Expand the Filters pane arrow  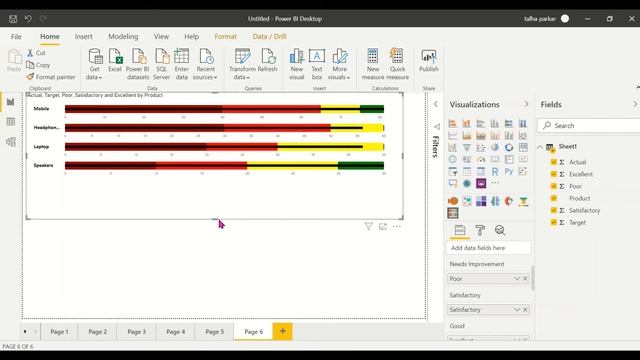point(436,104)
